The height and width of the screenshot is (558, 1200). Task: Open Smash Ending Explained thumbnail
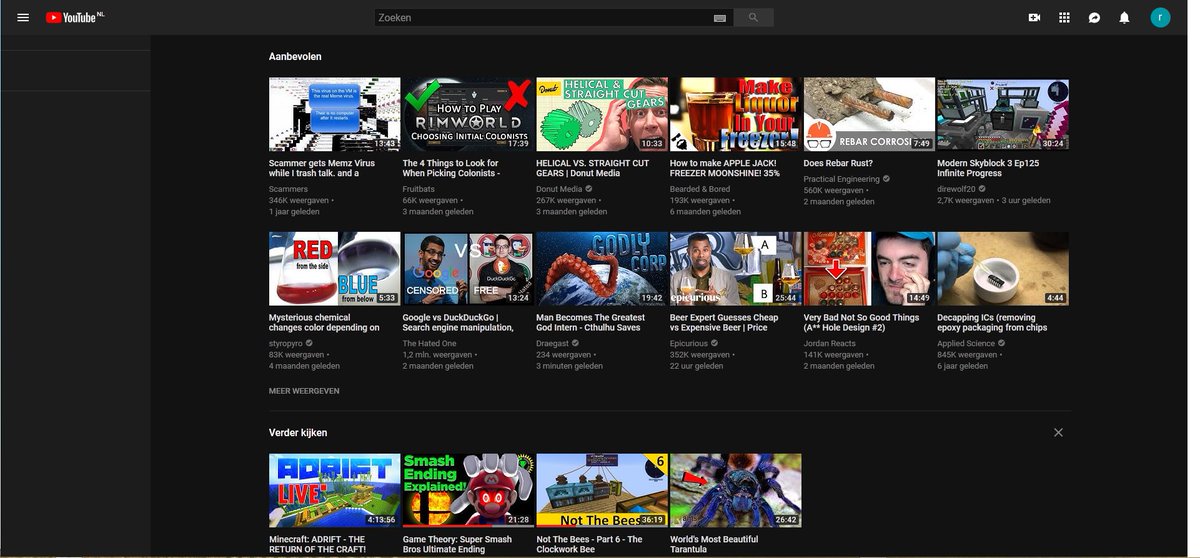click(x=468, y=490)
